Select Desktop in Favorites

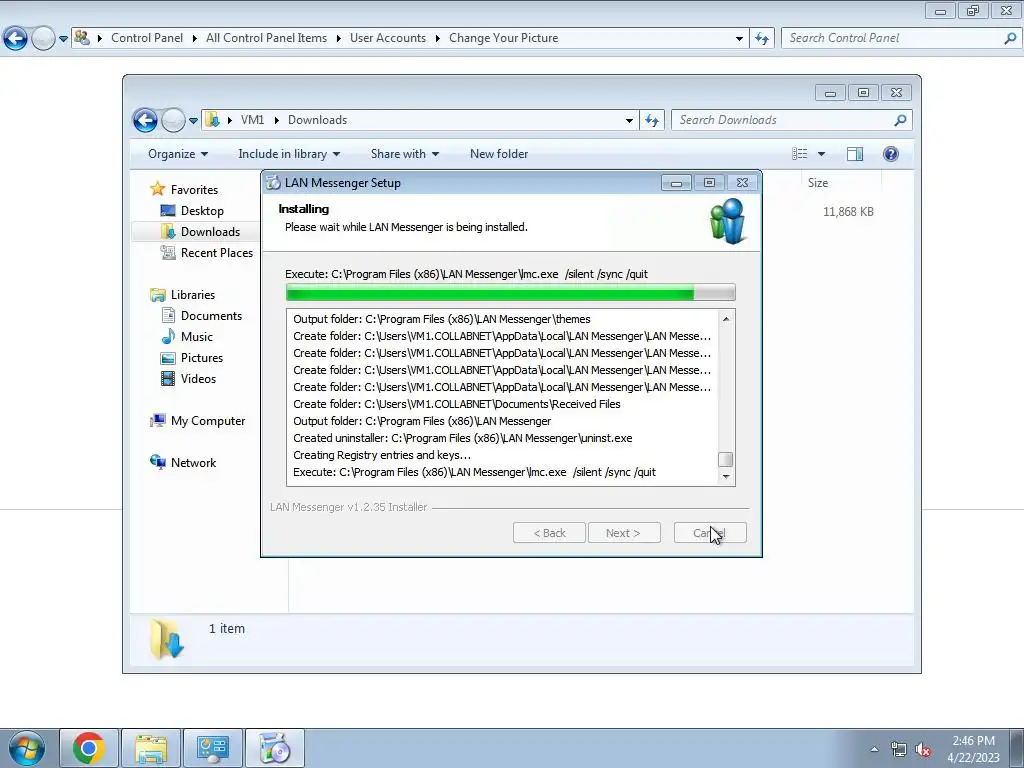click(202, 211)
